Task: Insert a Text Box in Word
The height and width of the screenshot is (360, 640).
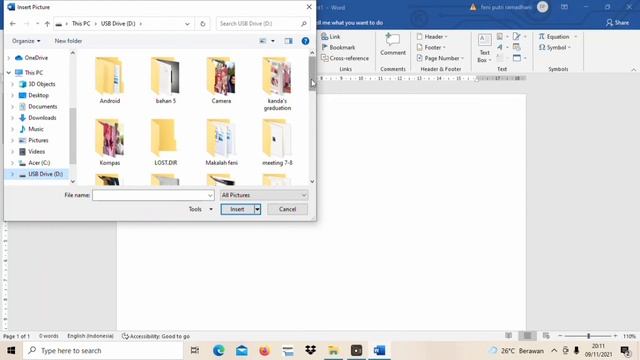Action: [x=484, y=48]
